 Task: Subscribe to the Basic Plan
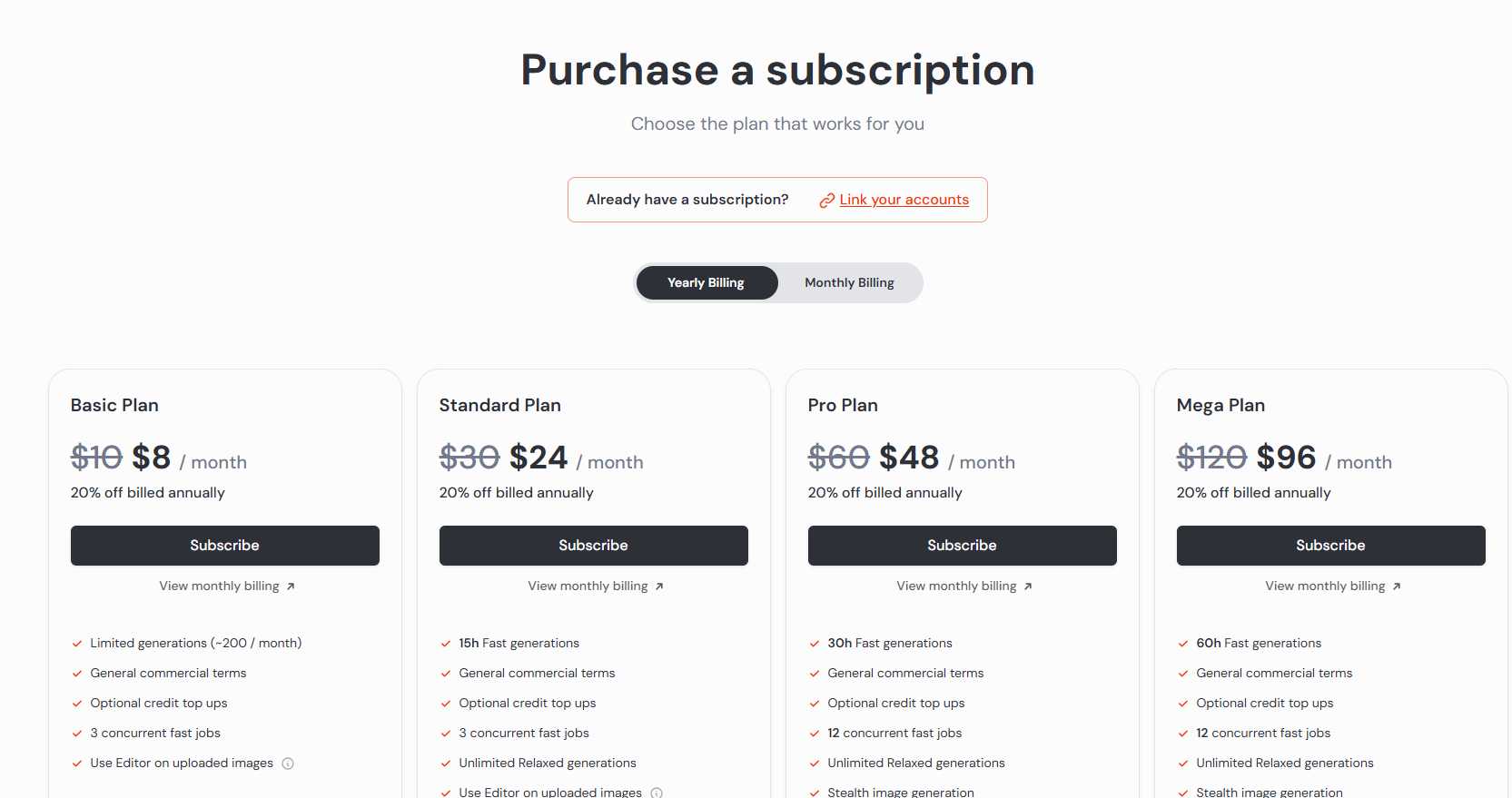coord(225,546)
